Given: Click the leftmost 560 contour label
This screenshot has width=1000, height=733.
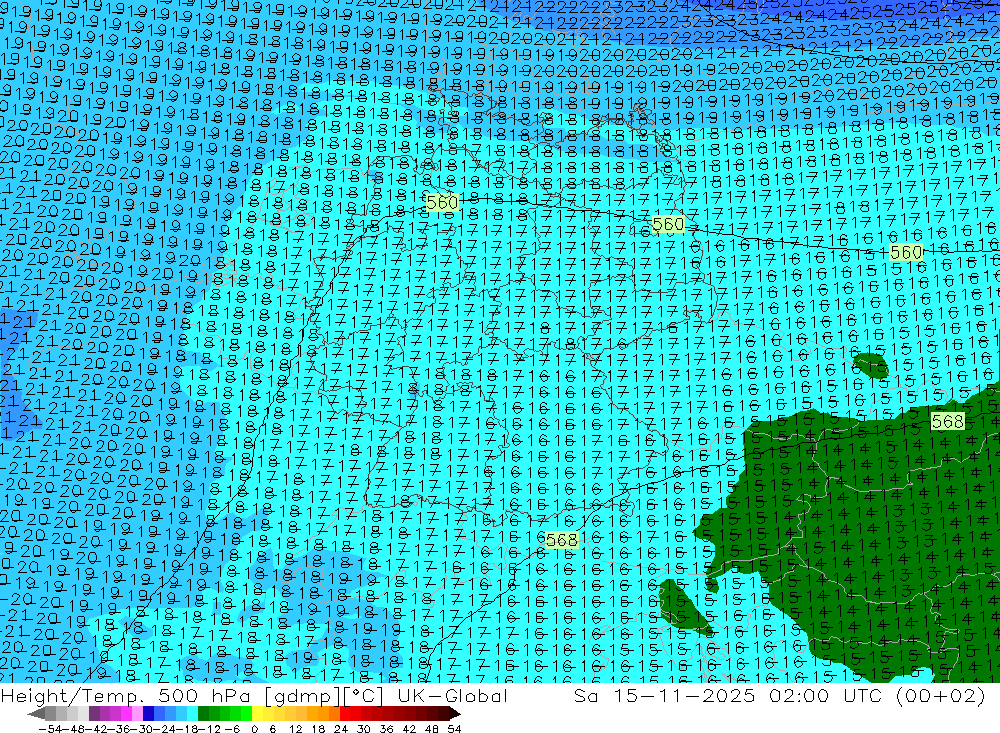Looking at the screenshot, I should coord(441,202).
